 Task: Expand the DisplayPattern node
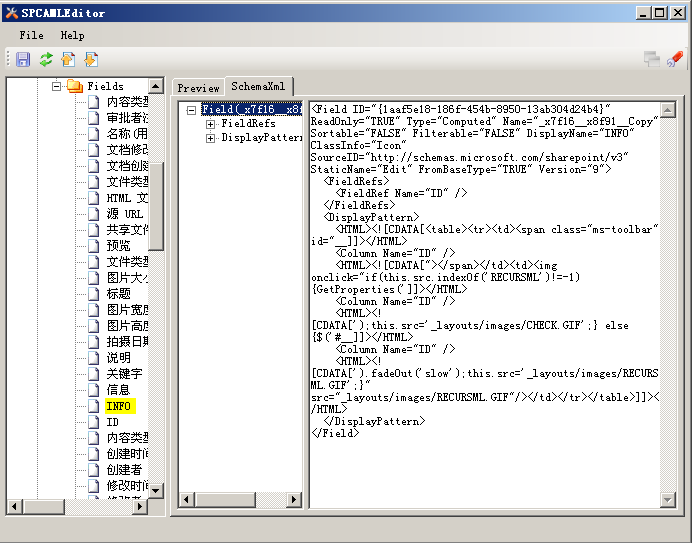click(211, 139)
